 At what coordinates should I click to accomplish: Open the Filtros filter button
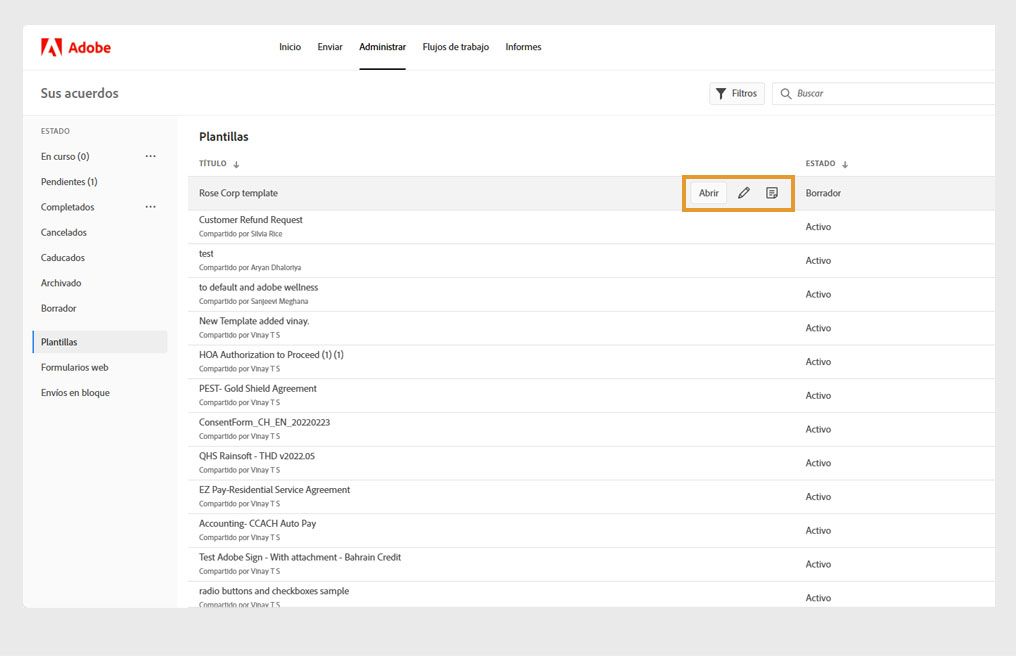(737, 93)
